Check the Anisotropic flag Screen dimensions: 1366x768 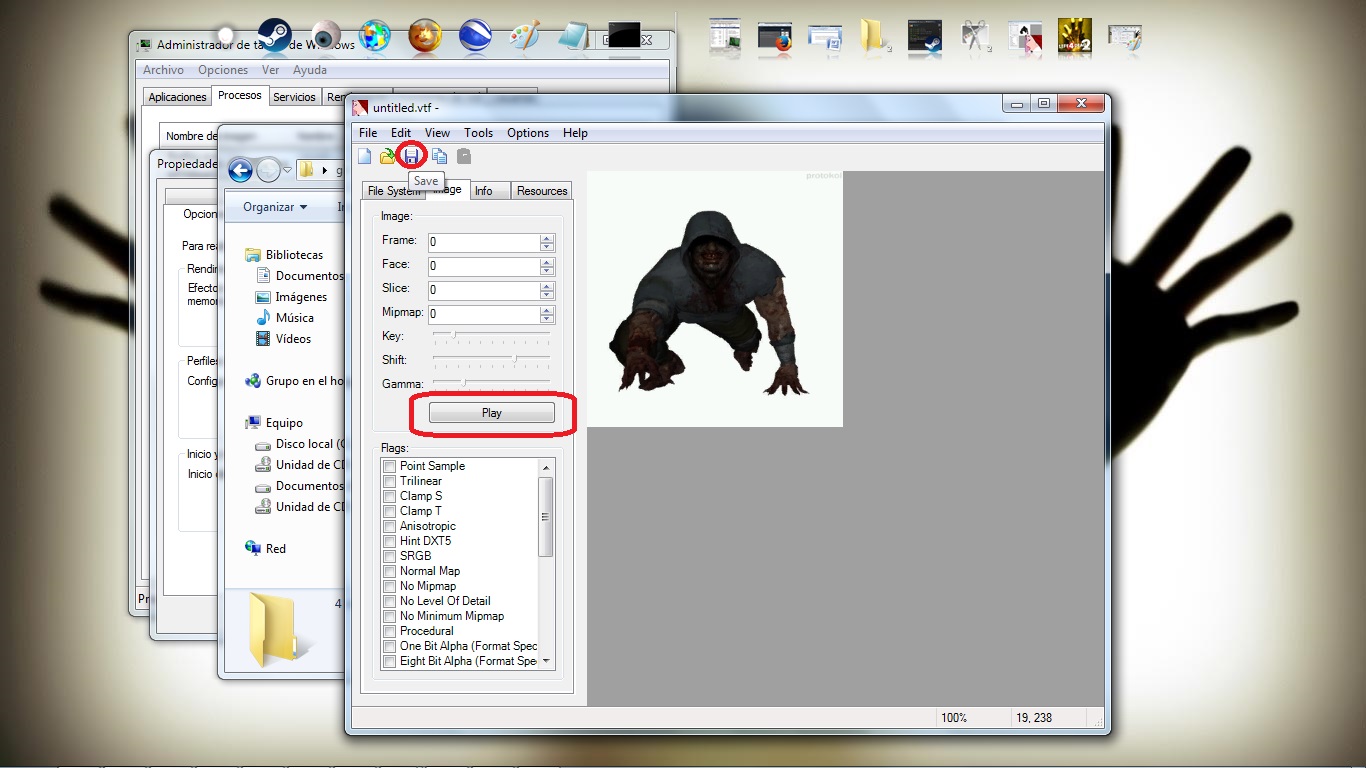[390, 526]
